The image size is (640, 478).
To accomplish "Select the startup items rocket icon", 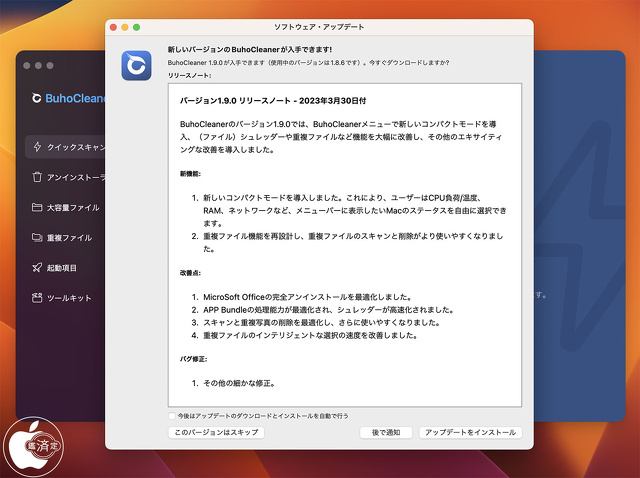I will pos(37,268).
